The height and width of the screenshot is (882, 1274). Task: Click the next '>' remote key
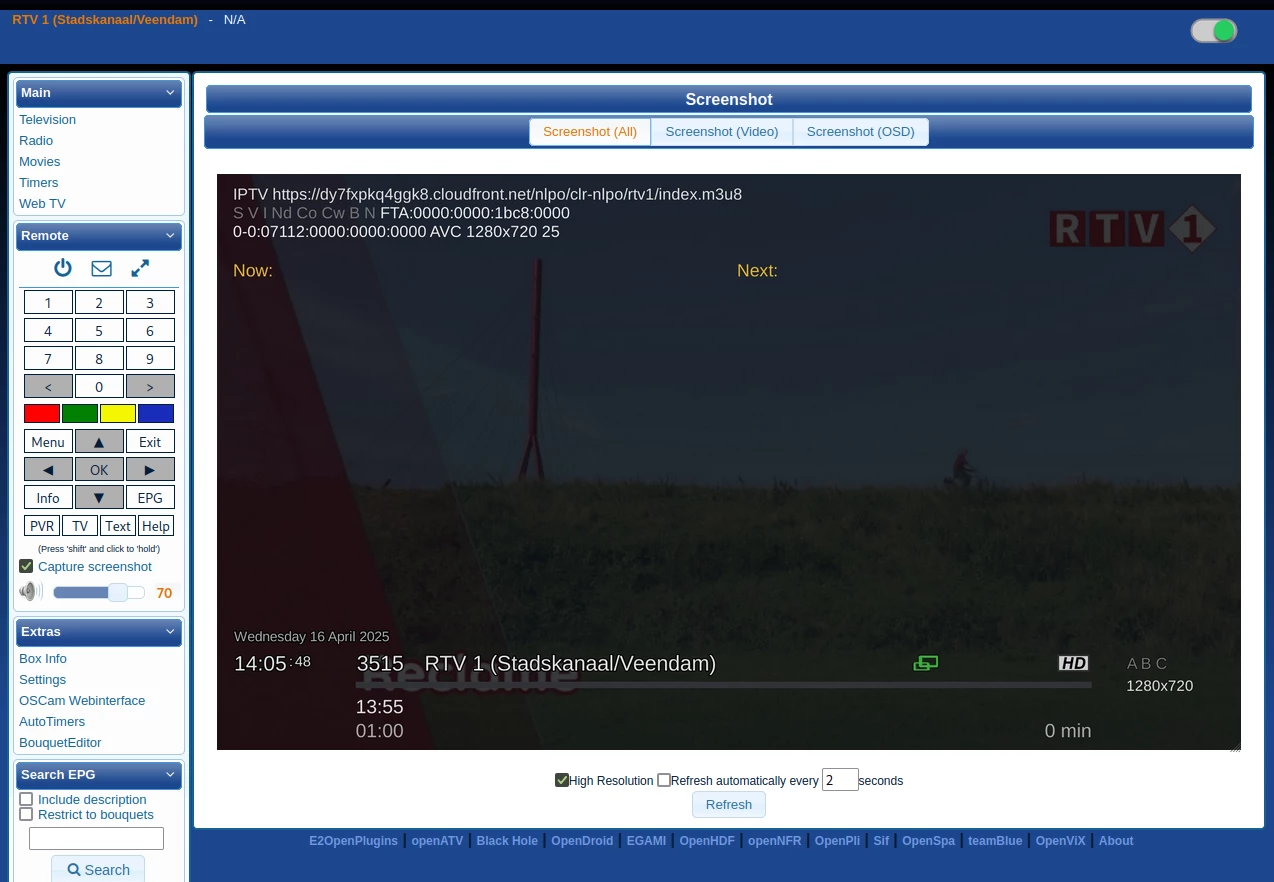[150, 386]
